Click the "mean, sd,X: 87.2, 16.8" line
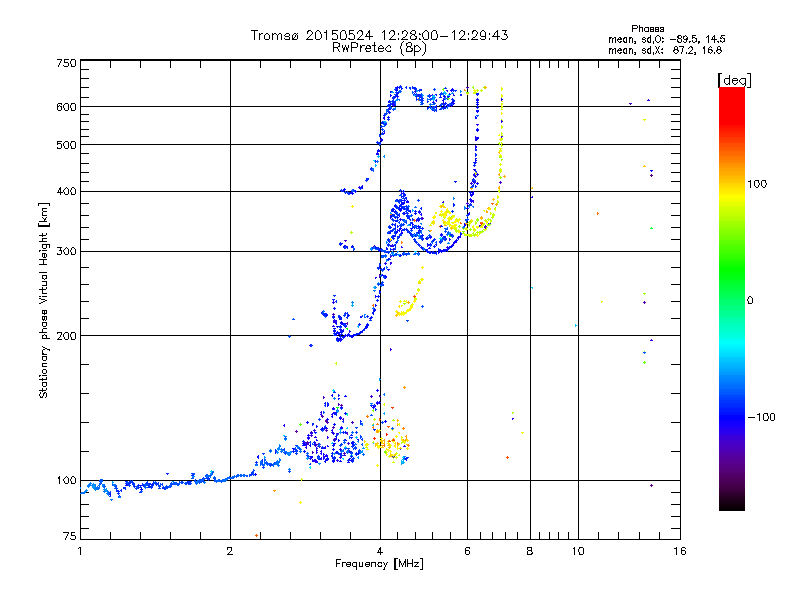 point(665,50)
